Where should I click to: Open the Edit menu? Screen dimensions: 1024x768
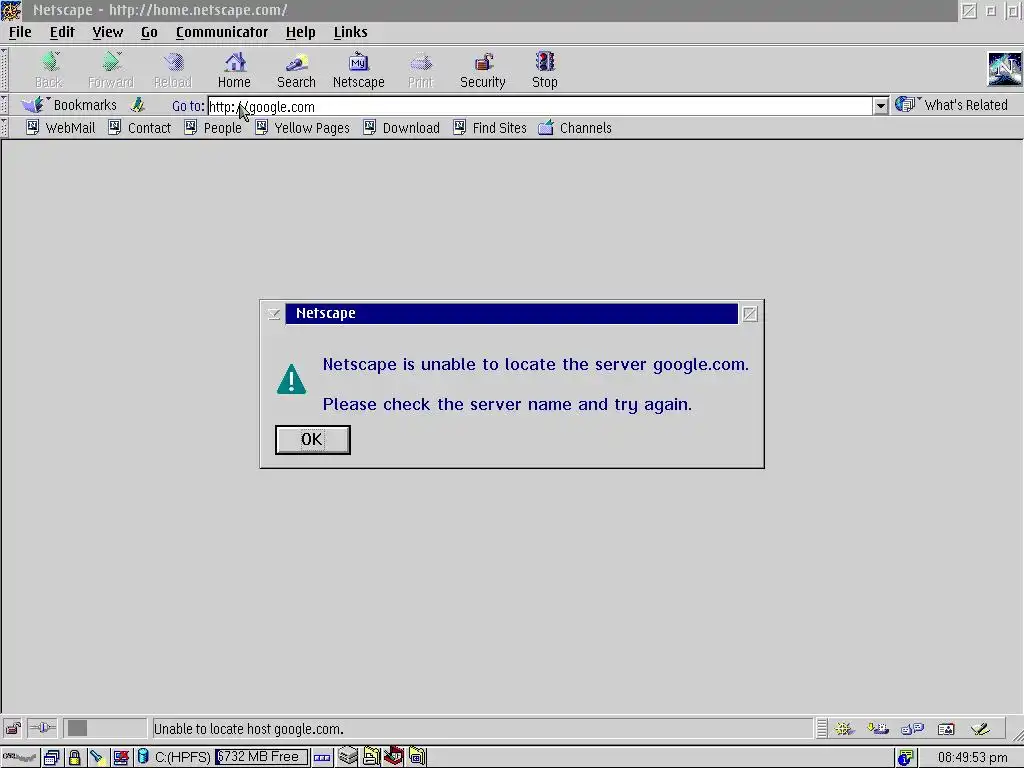coord(62,32)
